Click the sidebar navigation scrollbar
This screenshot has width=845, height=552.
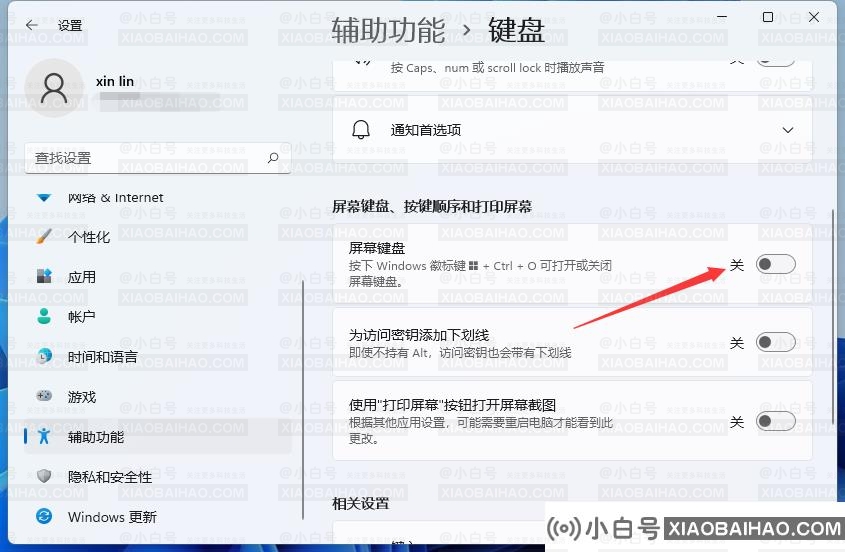tap(303, 399)
